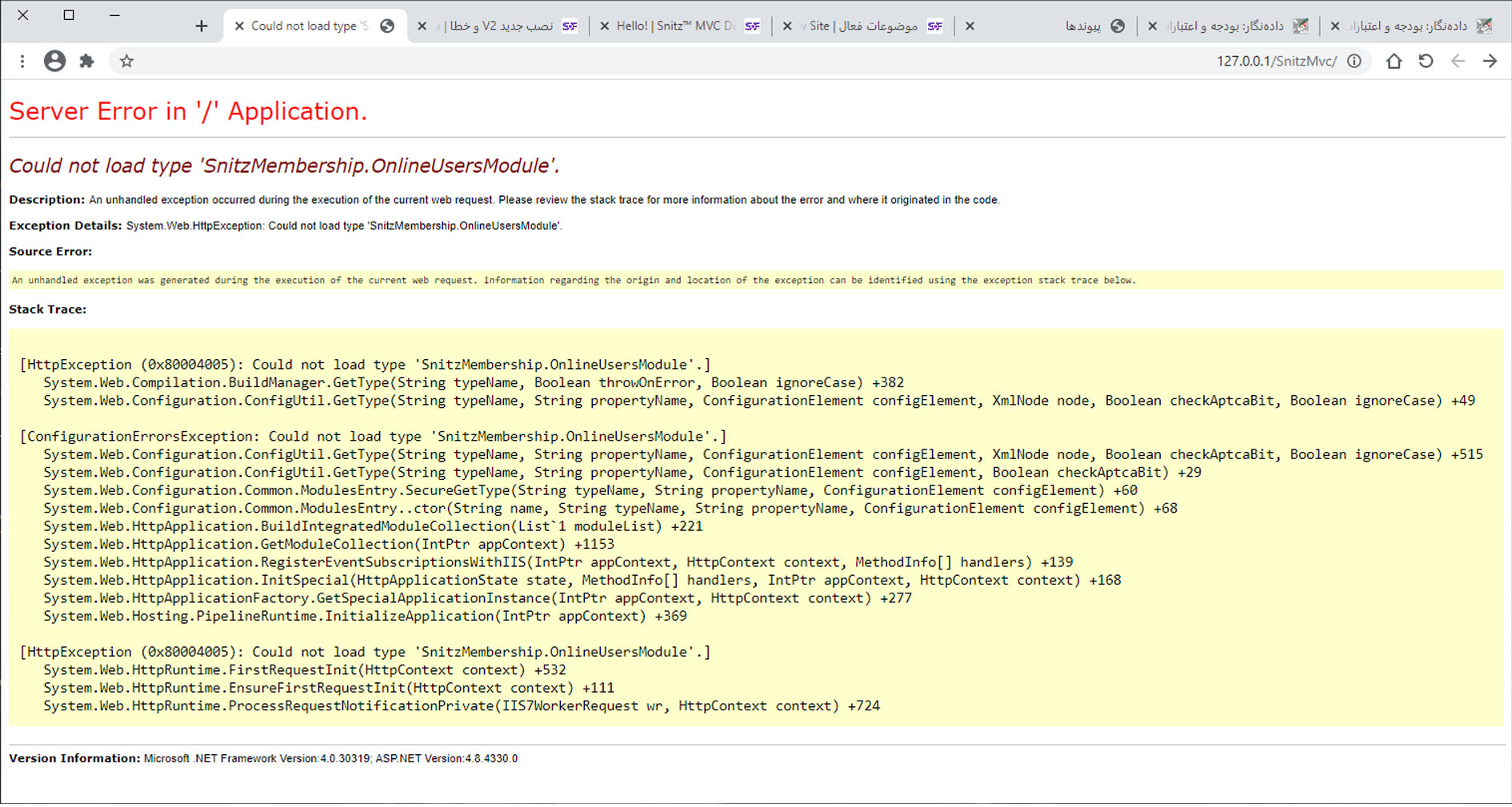This screenshot has width=1512, height=807.
Task: Close the 'پیوندها' tab
Action: click(x=970, y=26)
